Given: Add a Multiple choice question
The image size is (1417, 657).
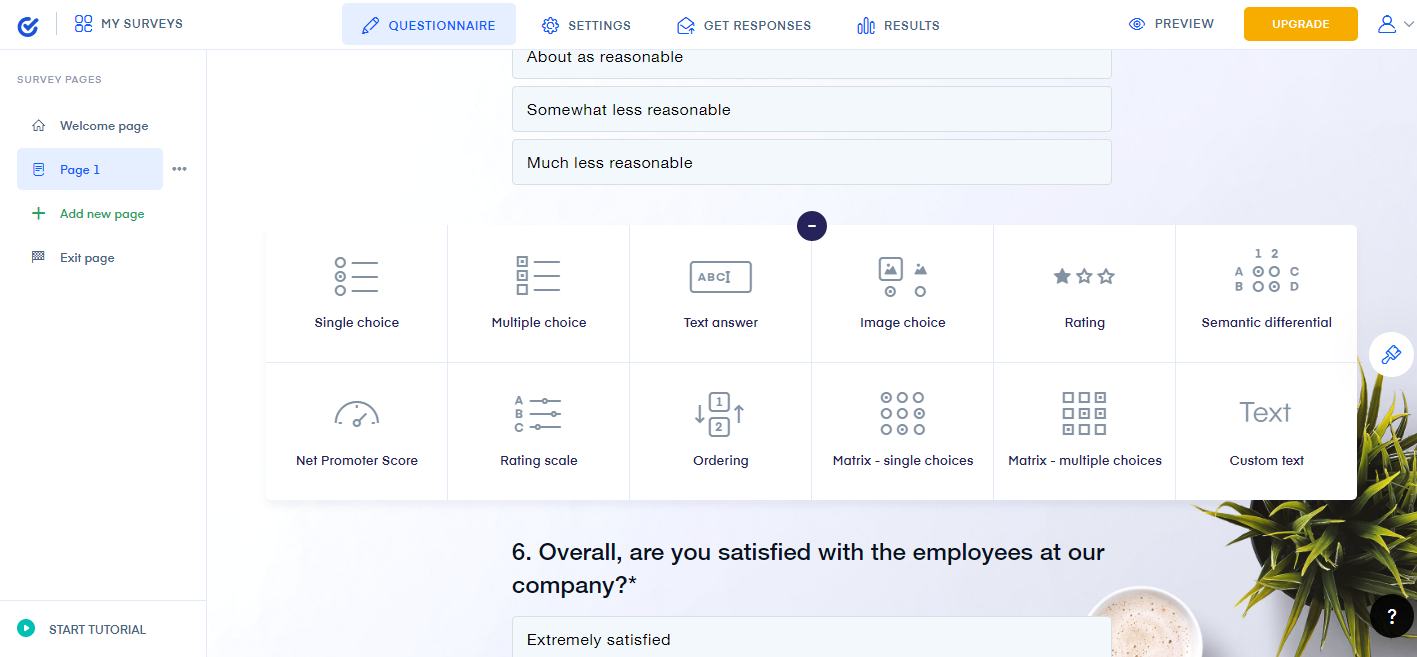Looking at the screenshot, I should (538, 294).
